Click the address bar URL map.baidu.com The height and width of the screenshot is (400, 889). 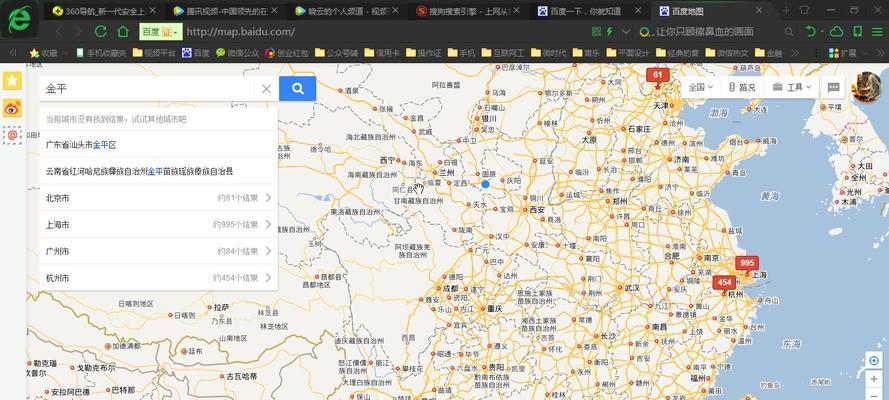coord(240,32)
